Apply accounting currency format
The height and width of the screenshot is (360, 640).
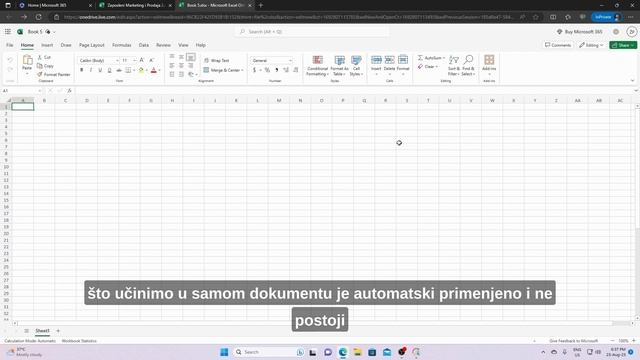[x=254, y=70]
